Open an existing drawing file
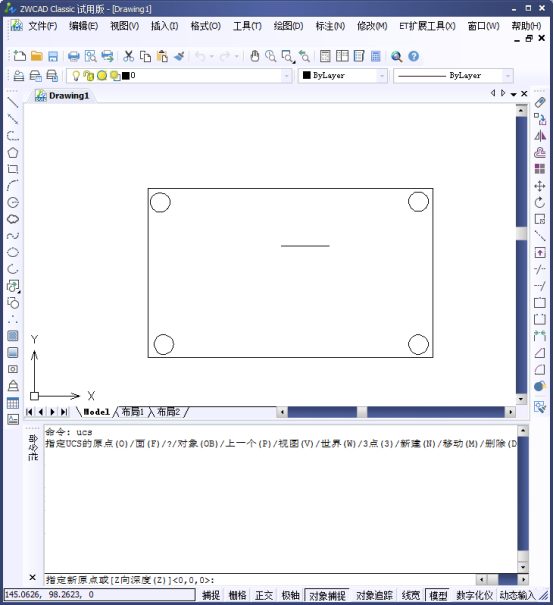 (x=36, y=56)
